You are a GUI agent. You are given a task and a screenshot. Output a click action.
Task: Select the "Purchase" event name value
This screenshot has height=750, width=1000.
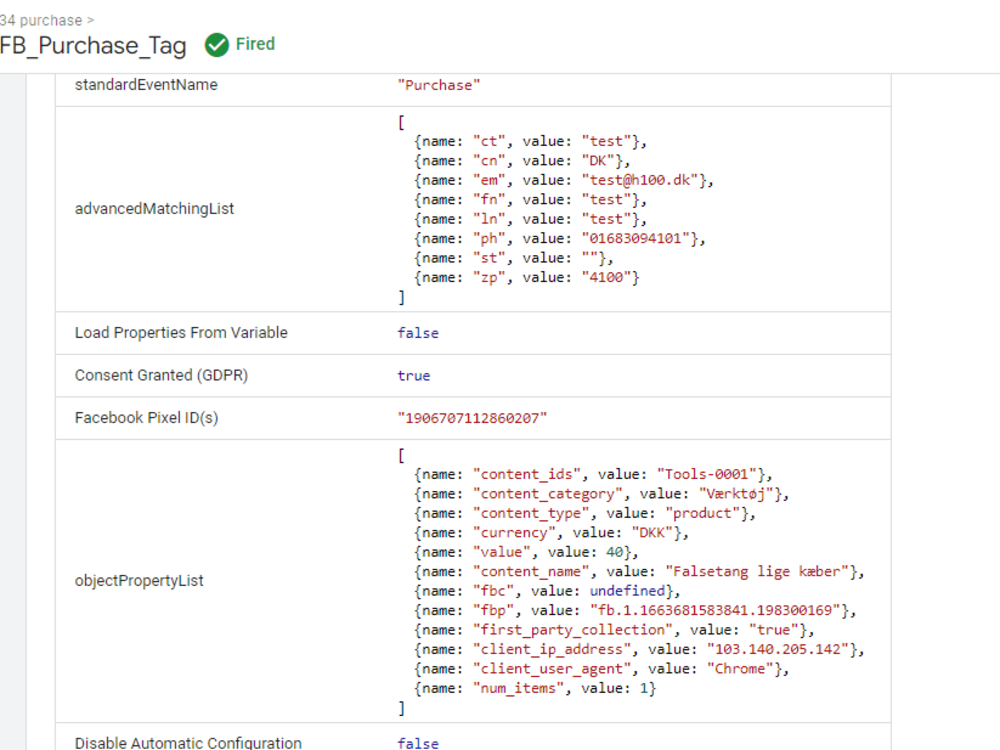point(439,85)
